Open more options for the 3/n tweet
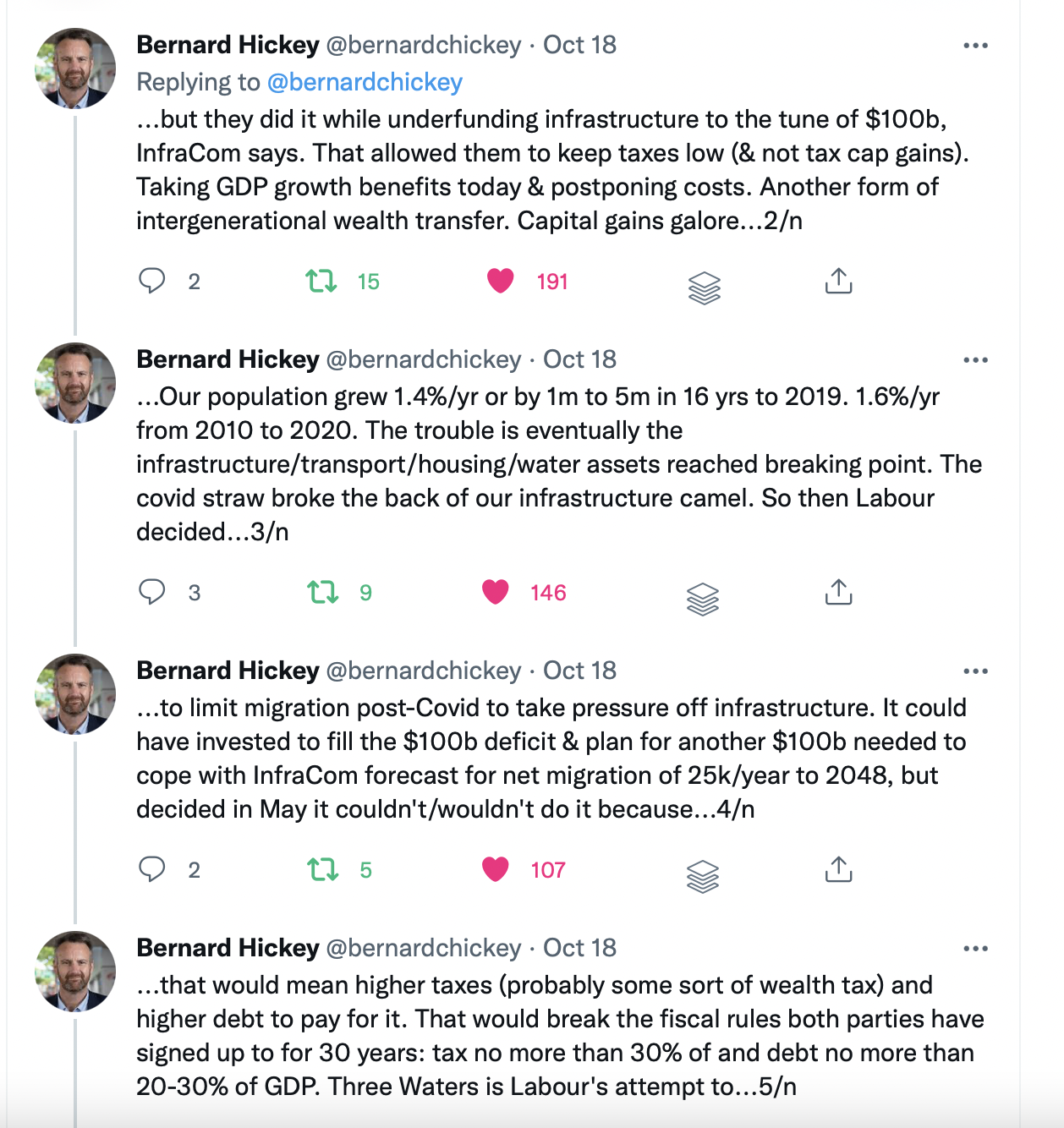Viewport: 1064px width, 1128px height. pos(975,360)
